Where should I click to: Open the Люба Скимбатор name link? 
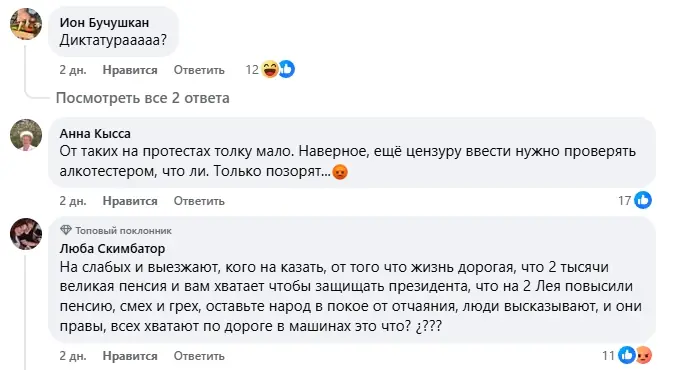tap(112, 249)
